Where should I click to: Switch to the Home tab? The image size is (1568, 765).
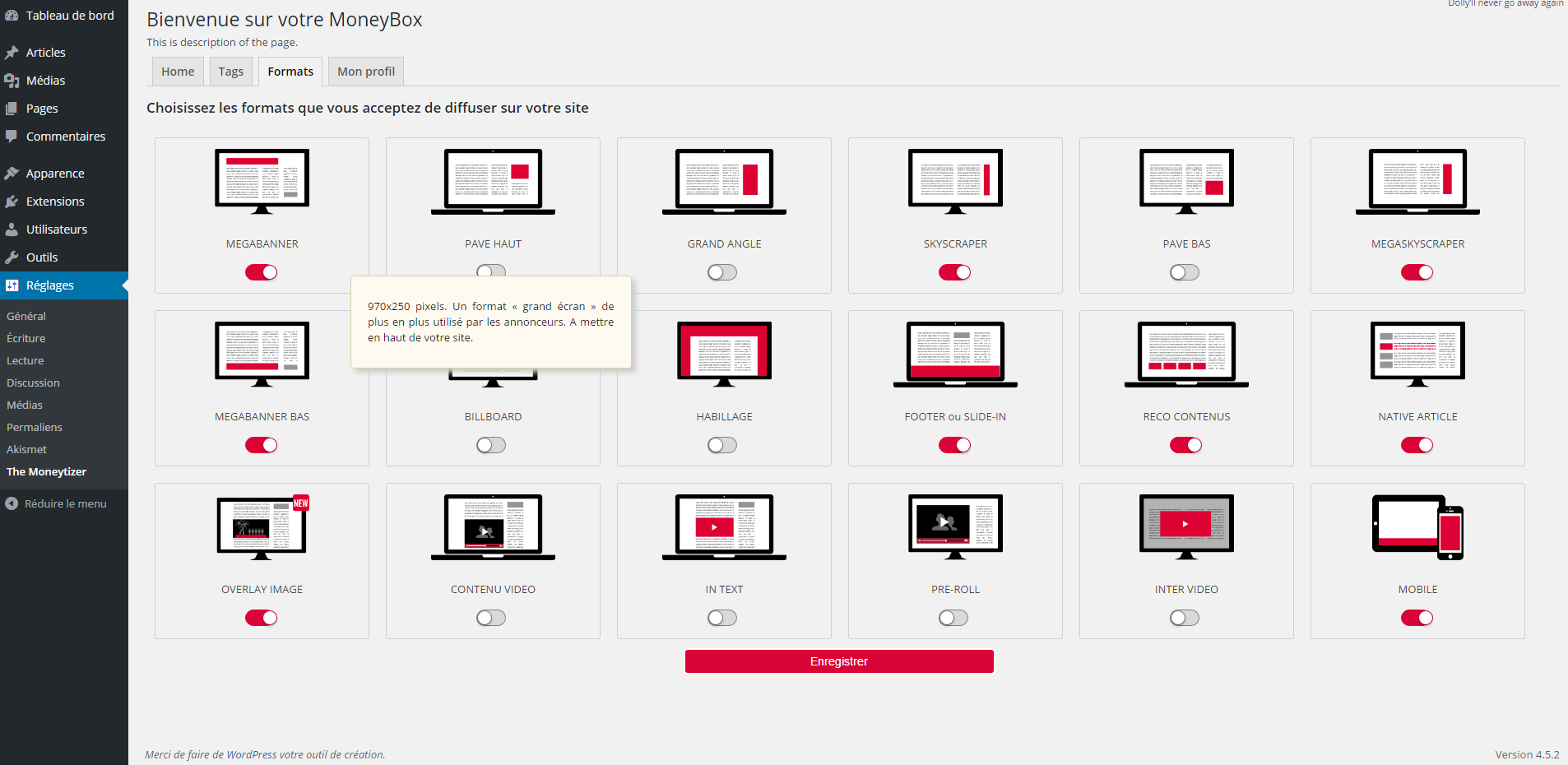(x=178, y=72)
